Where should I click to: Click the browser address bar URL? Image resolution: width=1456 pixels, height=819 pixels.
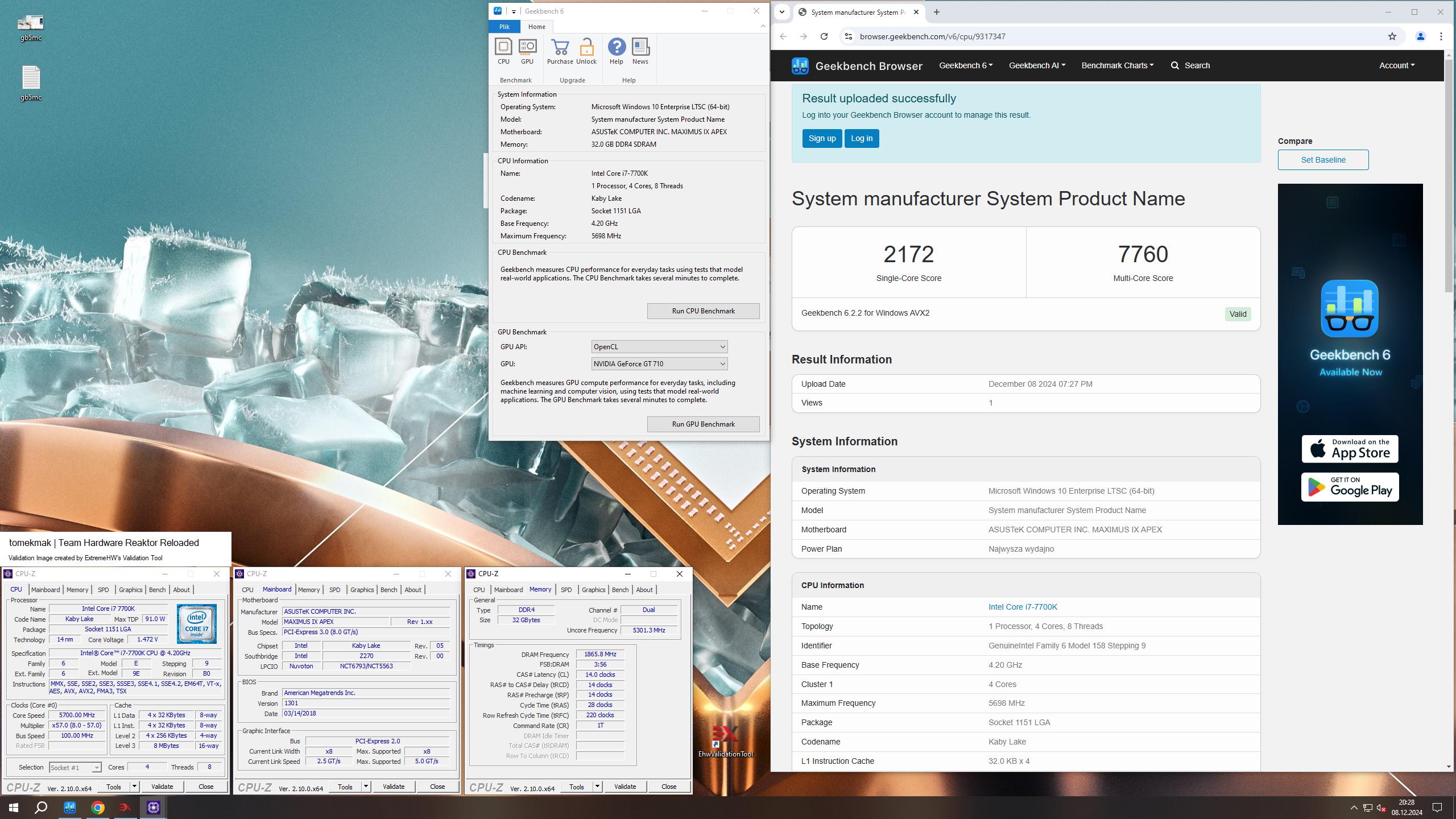click(932, 36)
